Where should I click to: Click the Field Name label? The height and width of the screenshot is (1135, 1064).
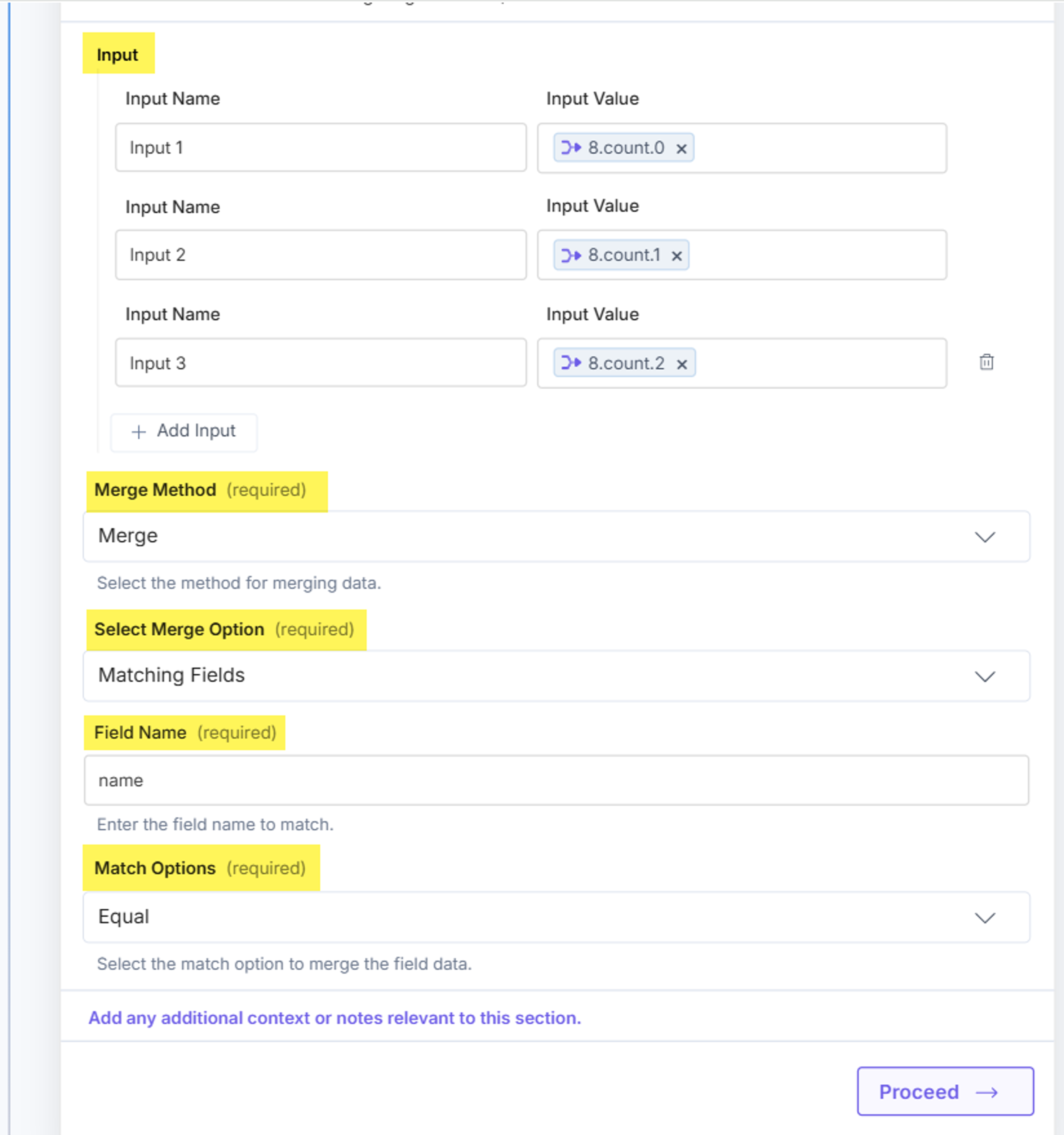(140, 732)
